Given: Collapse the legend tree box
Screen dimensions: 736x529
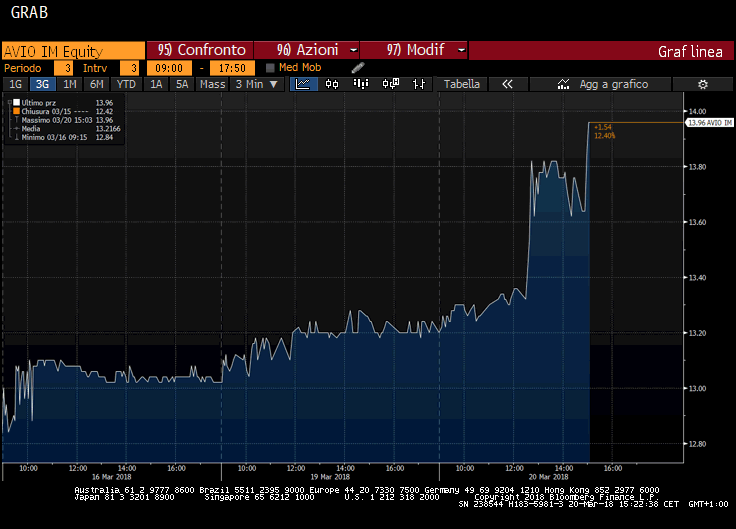Looking at the screenshot, I should tap(9, 102).
